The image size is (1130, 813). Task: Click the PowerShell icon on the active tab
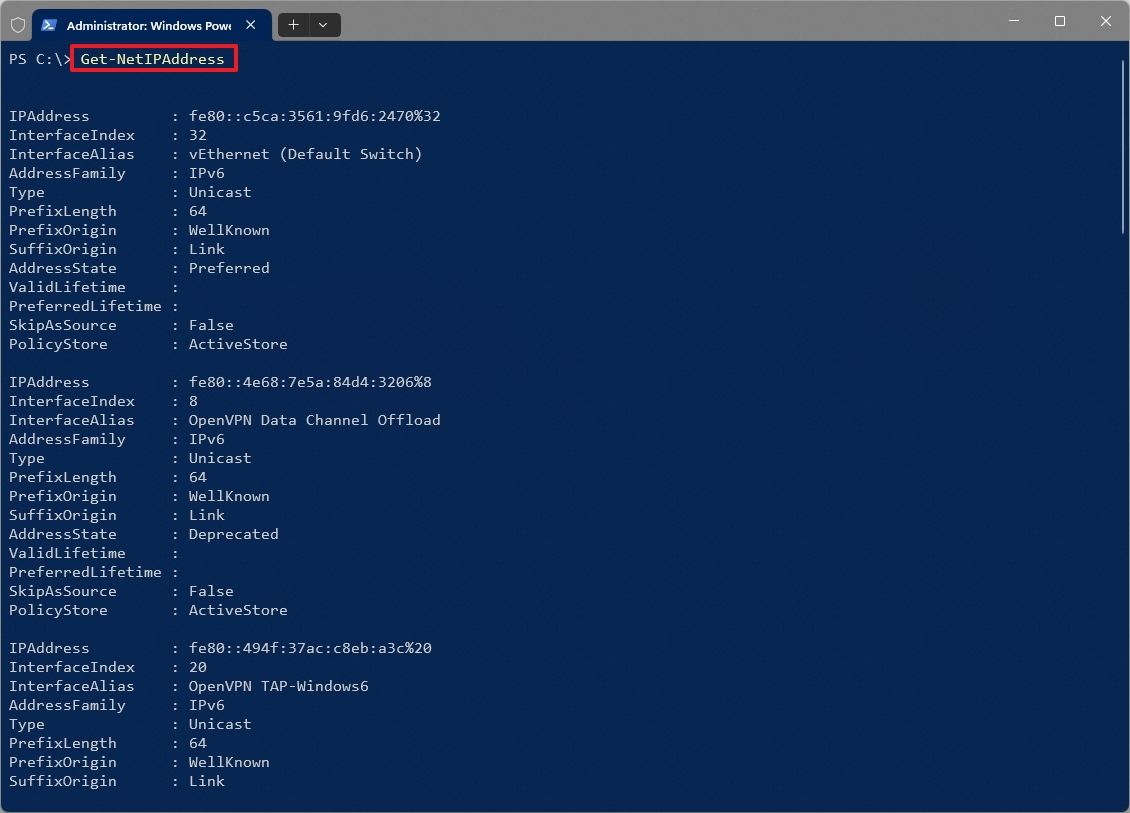pyautogui.click(x=49, y=25)
